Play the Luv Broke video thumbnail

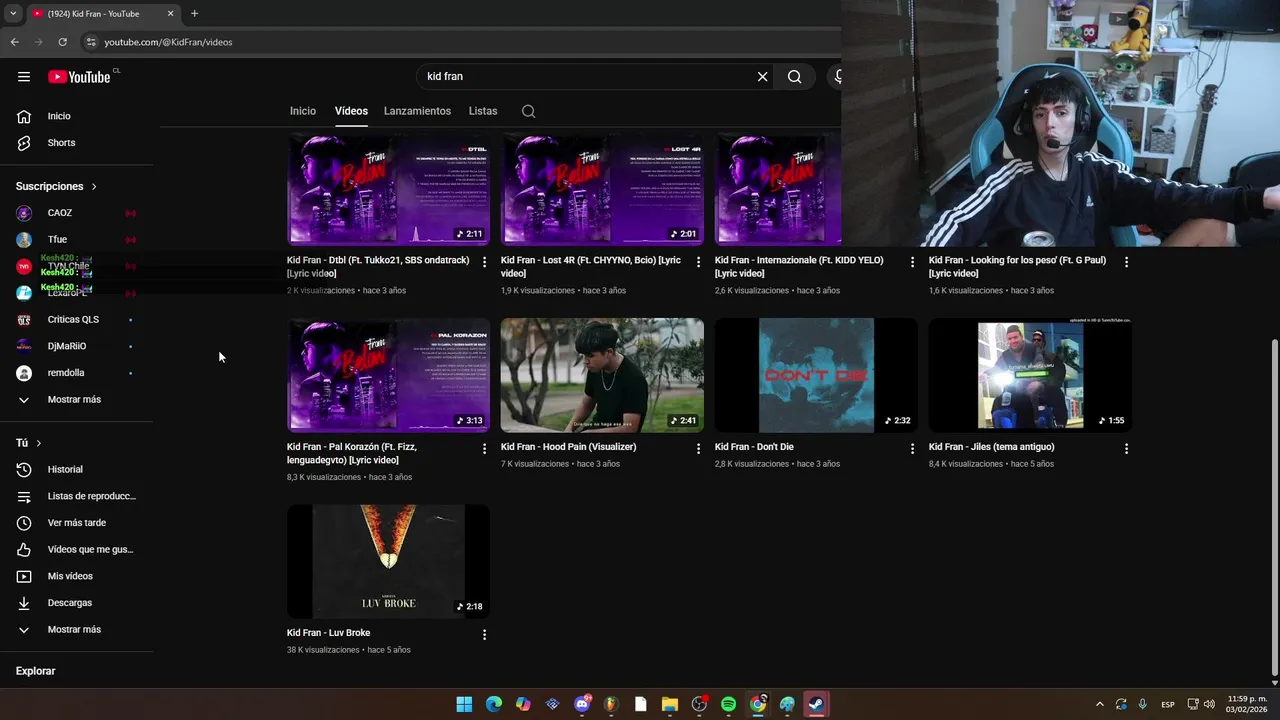point(388,561)
